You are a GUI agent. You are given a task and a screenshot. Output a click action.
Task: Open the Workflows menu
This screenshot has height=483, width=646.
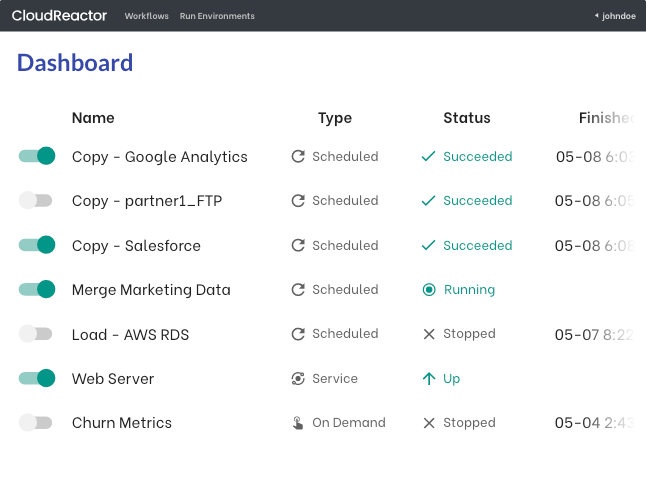click(146, 16)
